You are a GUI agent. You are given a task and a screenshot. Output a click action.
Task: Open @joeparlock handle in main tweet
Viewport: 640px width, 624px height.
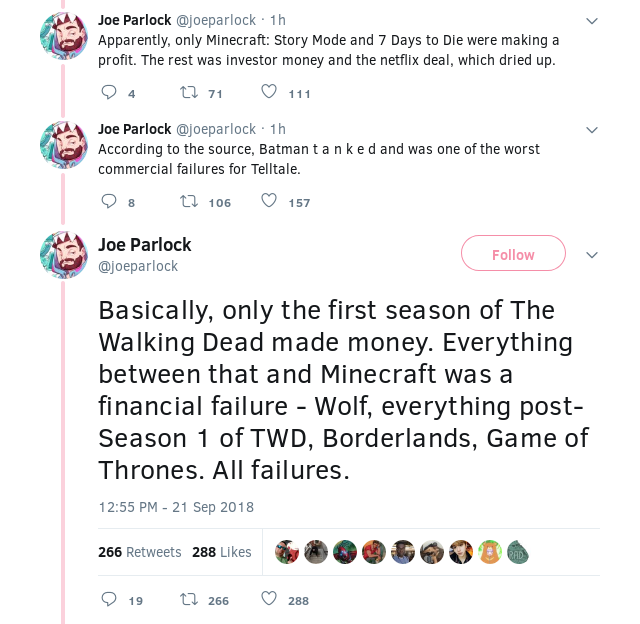point(138,266)
